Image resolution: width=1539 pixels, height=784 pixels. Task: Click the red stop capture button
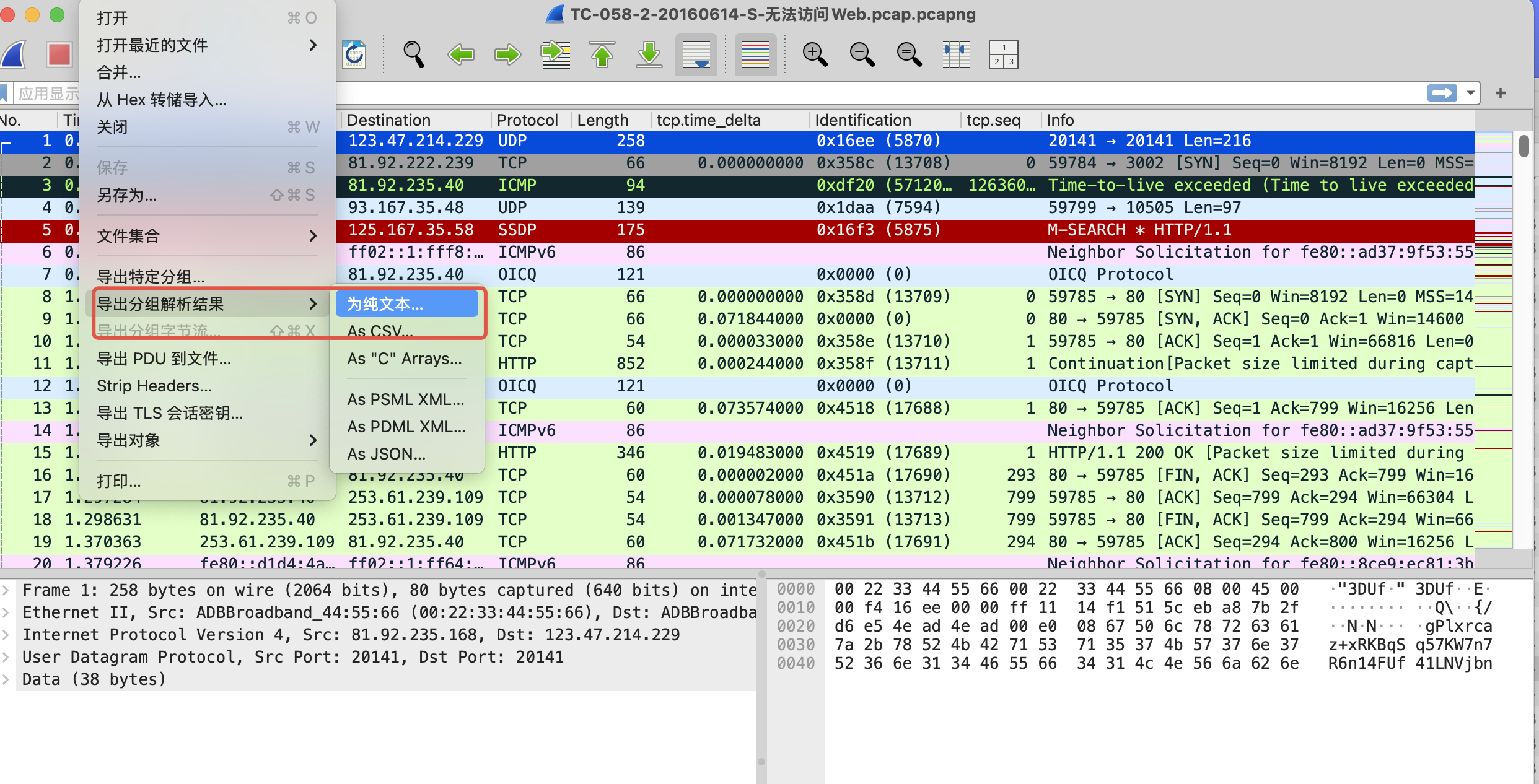point(59,54)
